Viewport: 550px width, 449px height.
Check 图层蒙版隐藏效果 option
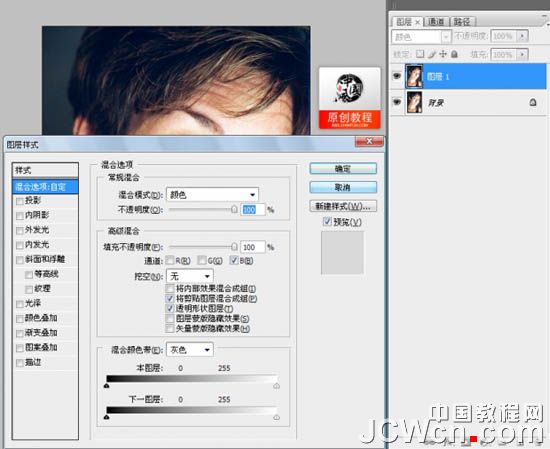tap(170, 319)
